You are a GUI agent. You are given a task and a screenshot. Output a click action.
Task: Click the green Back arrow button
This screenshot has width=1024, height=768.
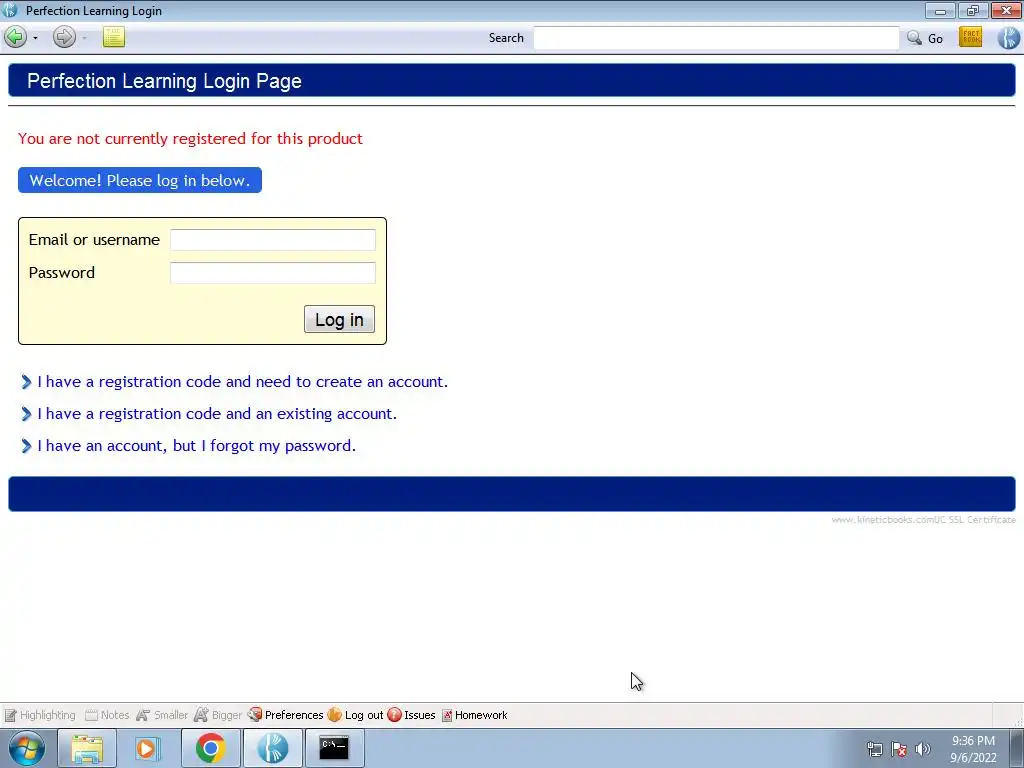[16, 37]
